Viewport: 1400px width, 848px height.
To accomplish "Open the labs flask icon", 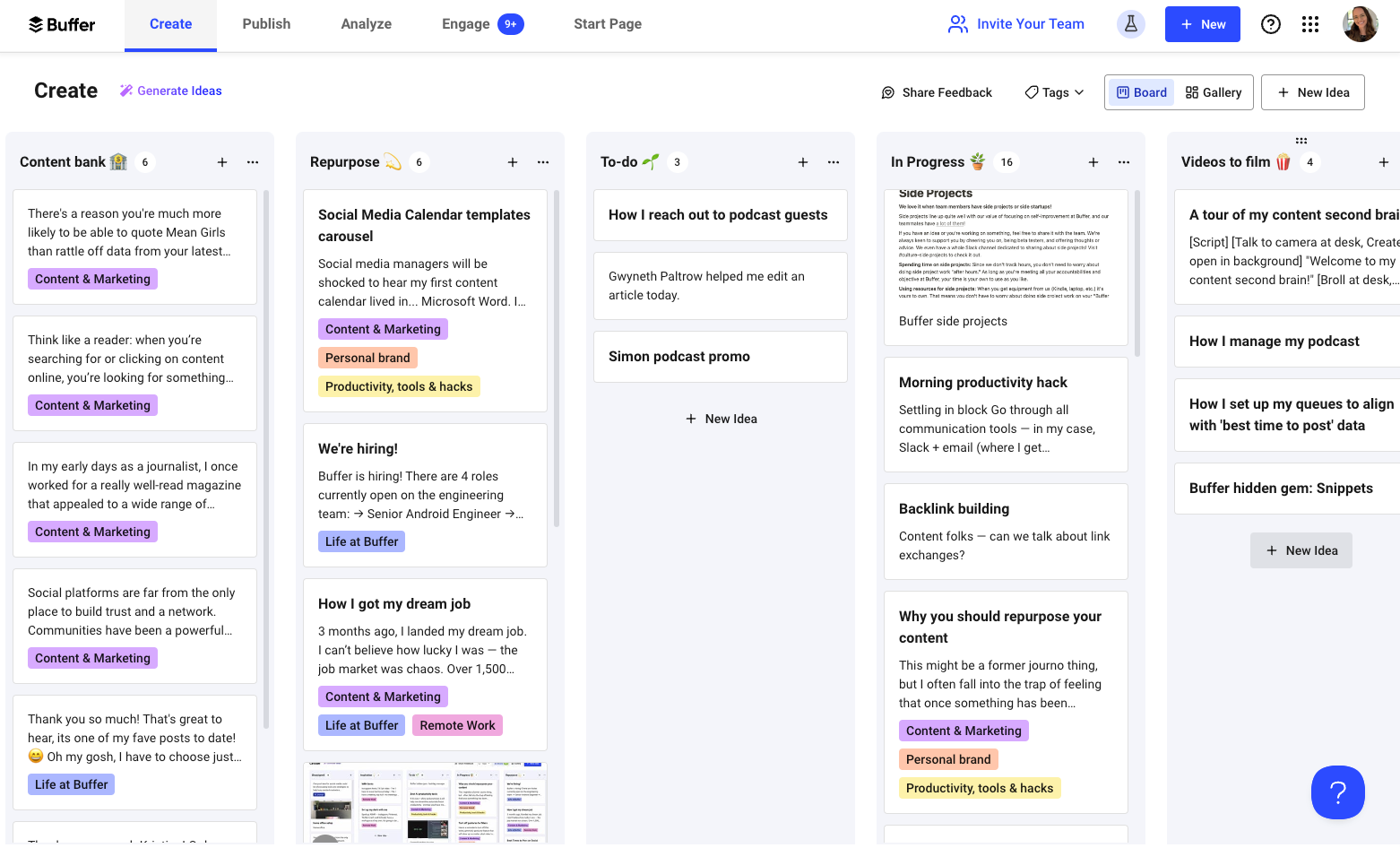I will coord(1131,24).
